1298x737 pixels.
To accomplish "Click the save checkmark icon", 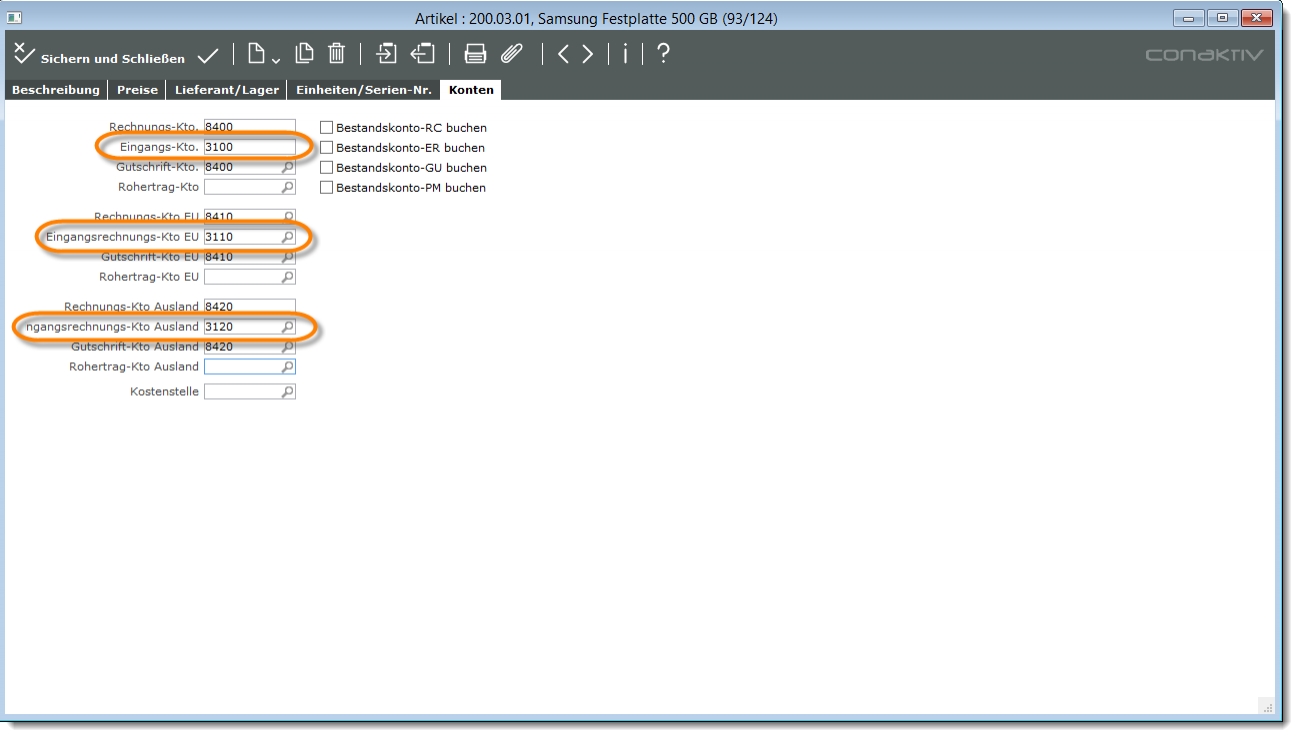I will 208,55.
